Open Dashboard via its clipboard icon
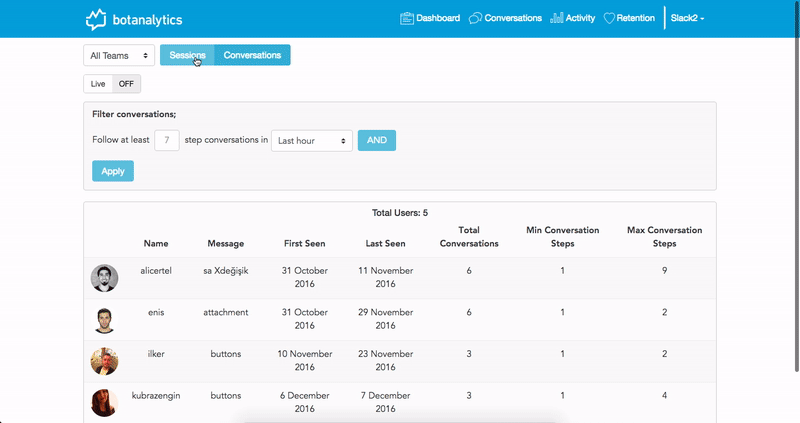800x423 pixels. click(407, 18)
